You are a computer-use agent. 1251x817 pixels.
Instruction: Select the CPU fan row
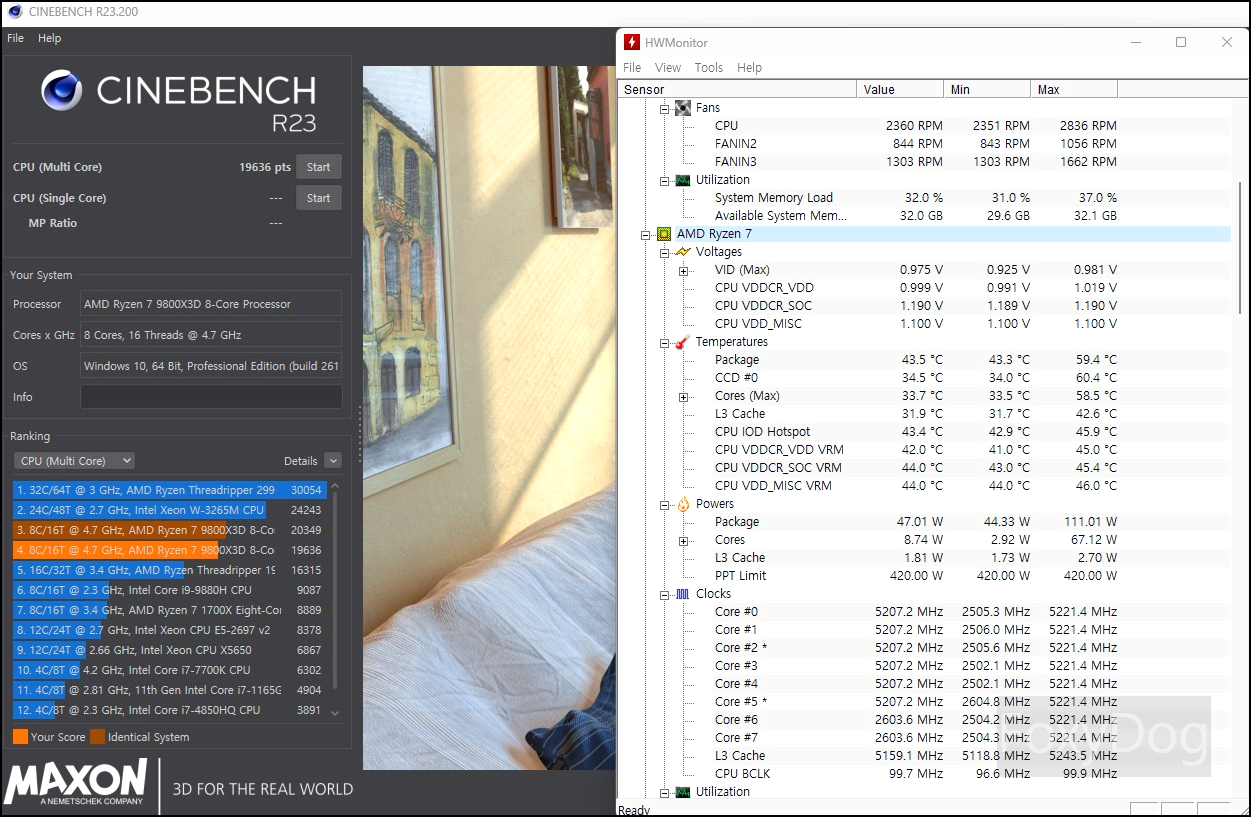pos(925,126)
